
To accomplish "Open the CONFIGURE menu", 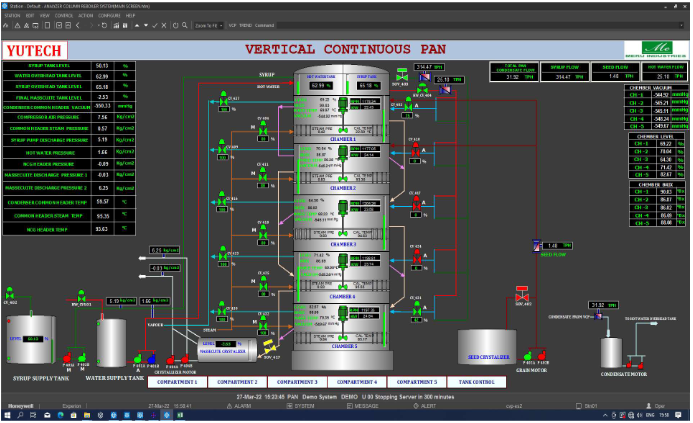I will tap(109, 15).
